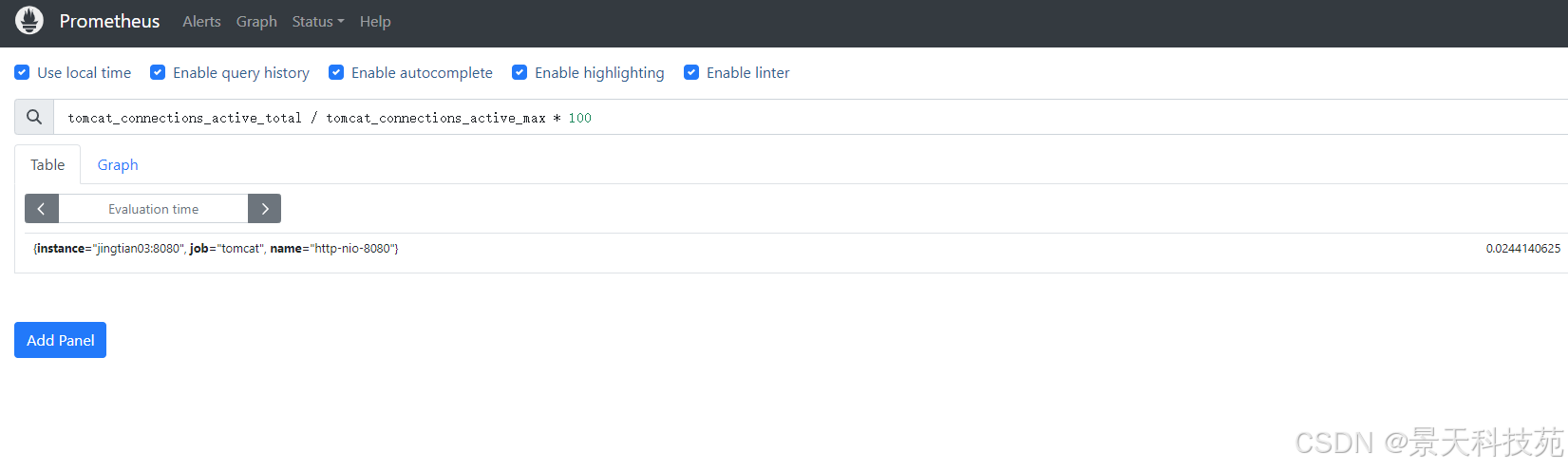The image size is (1568, 471).
Task: Switch to the Graph results tab
Action: pyautogui.click(x=118, y=164)
